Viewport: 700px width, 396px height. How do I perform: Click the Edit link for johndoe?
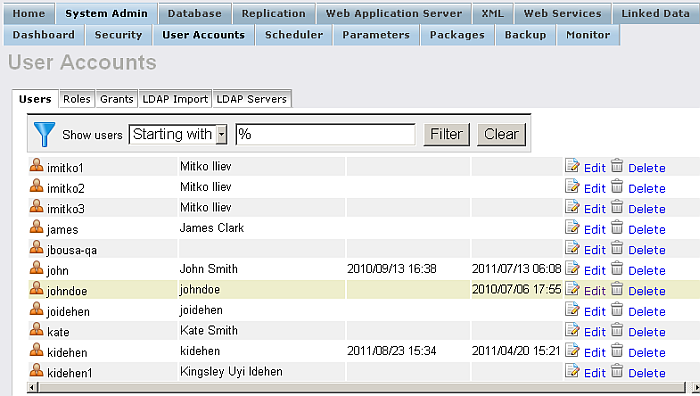[x=595, y=291]
